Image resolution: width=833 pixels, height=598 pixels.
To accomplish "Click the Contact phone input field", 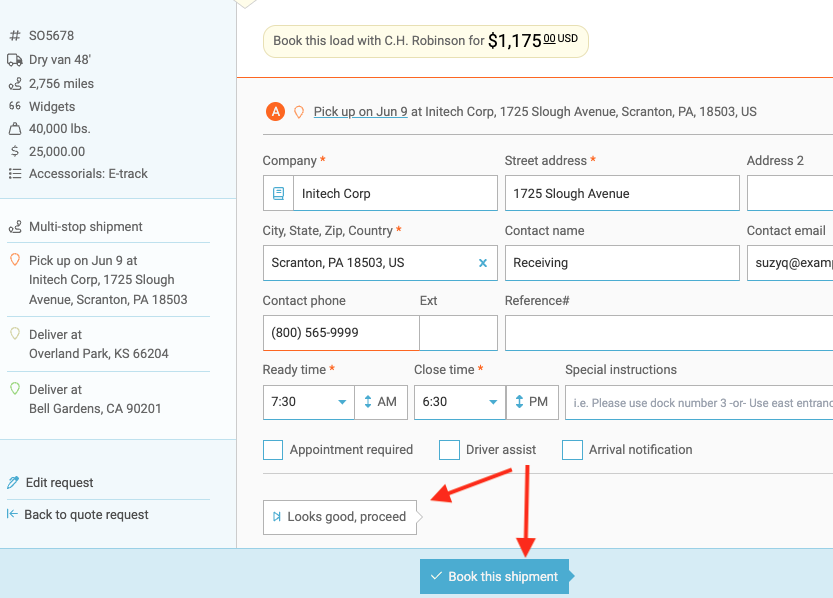I will (340, 333).
